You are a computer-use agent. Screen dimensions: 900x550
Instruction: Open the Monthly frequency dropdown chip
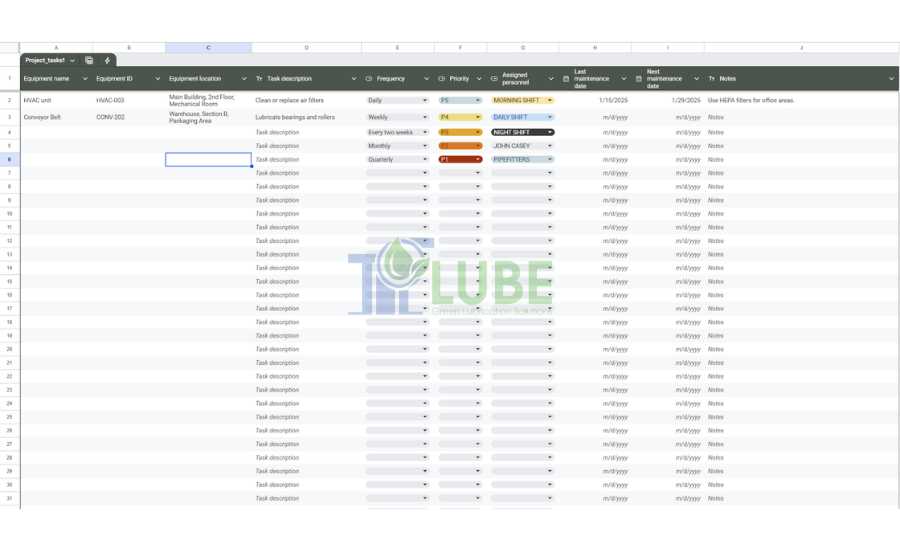click(397, 146)
